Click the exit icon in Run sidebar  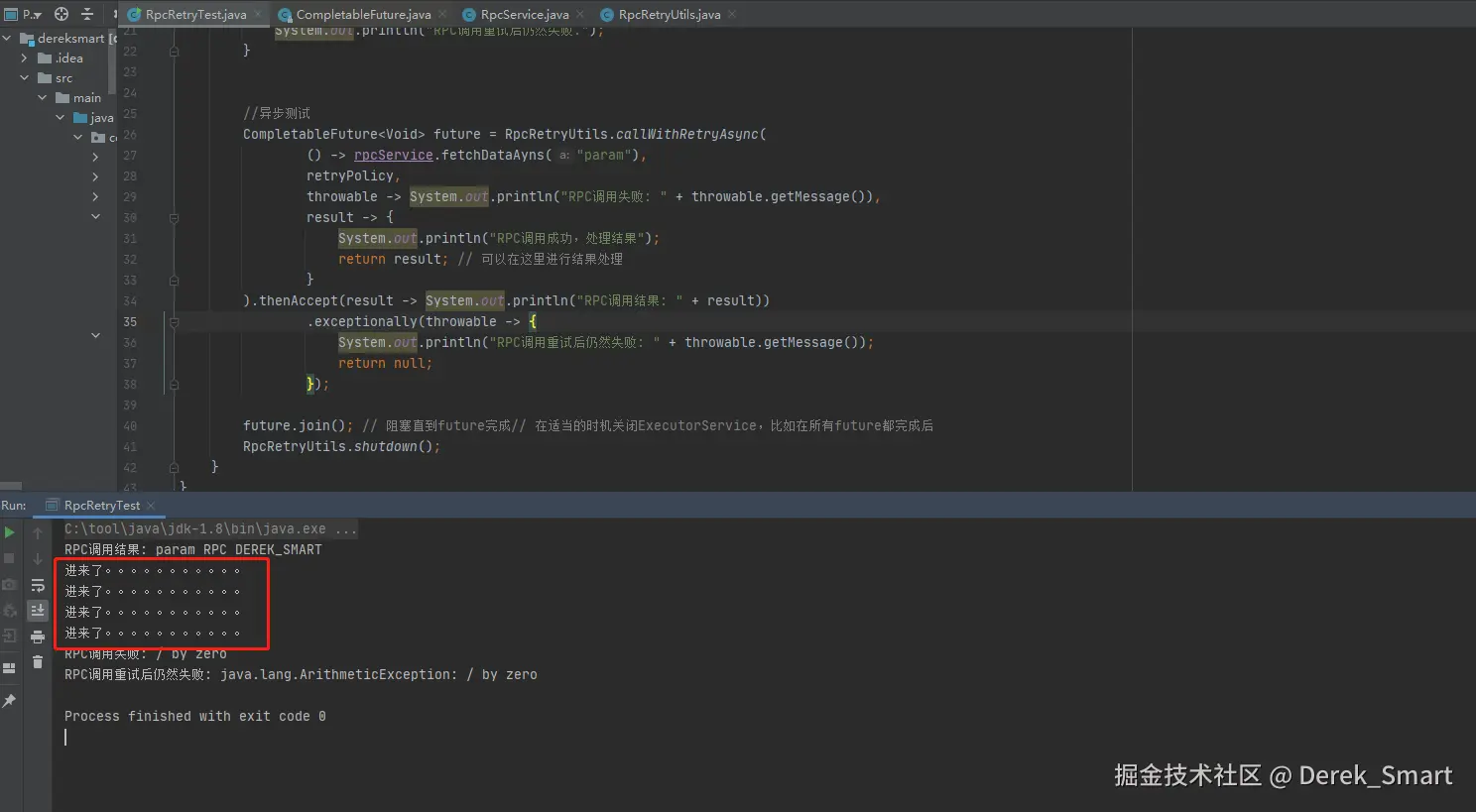10,636
